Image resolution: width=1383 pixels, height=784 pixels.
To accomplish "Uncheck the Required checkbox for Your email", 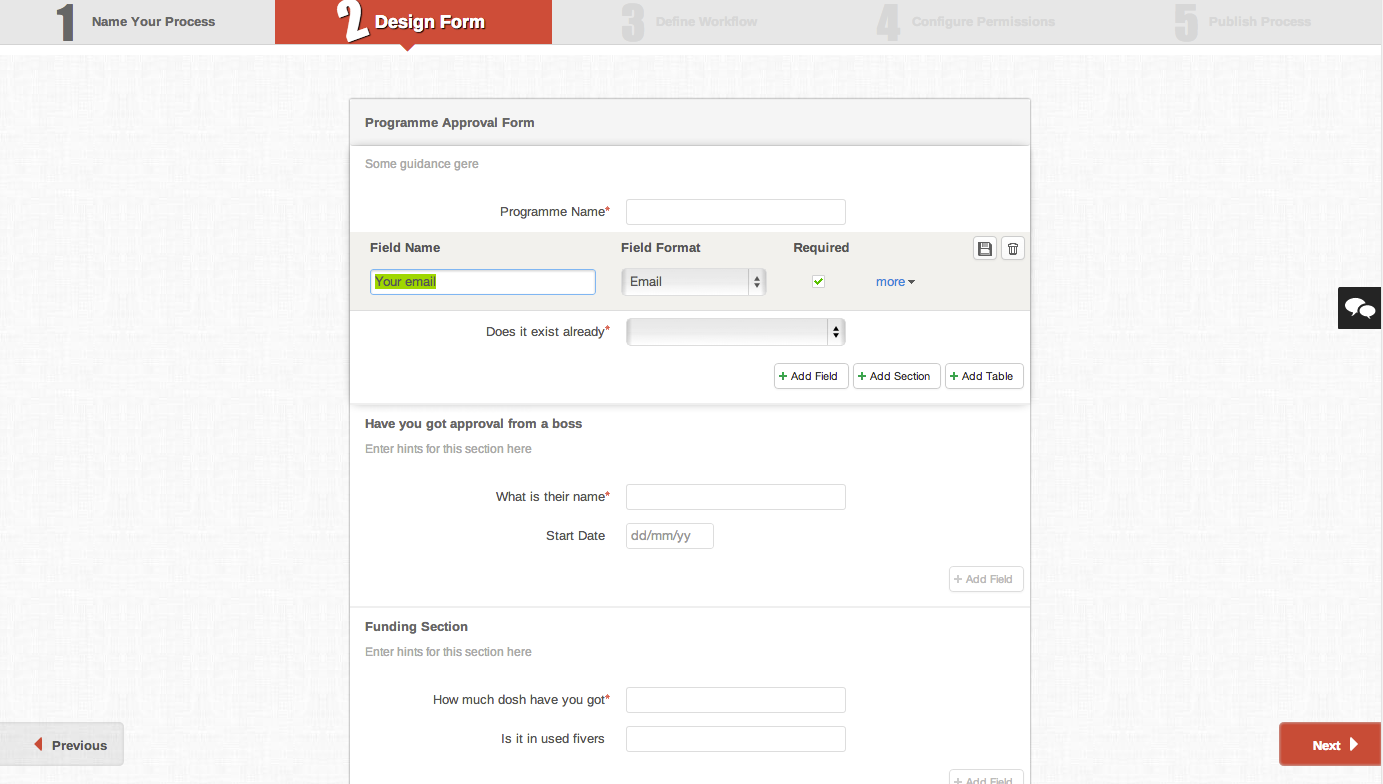I will pyautogui.click(x=818, y=282).
